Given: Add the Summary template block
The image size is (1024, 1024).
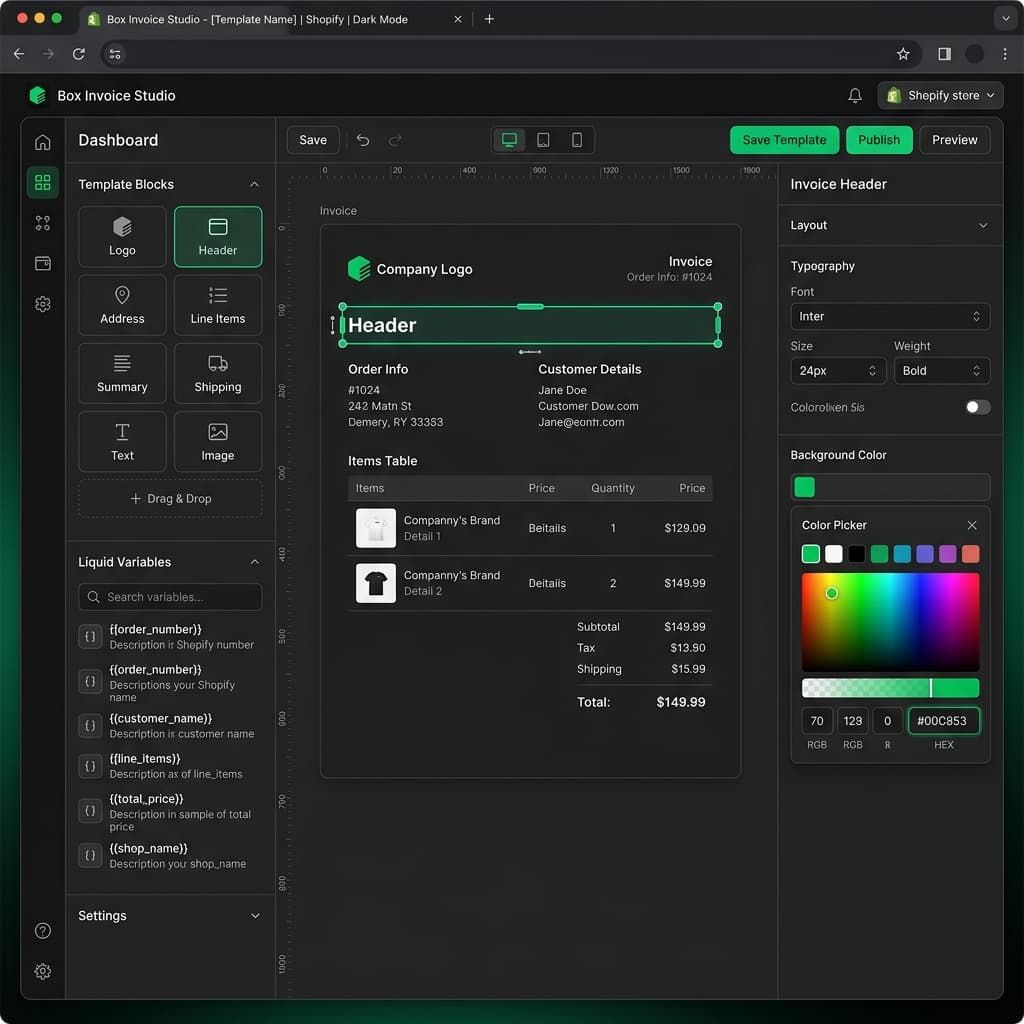Looking at the screenshot, I should (122, 373).
